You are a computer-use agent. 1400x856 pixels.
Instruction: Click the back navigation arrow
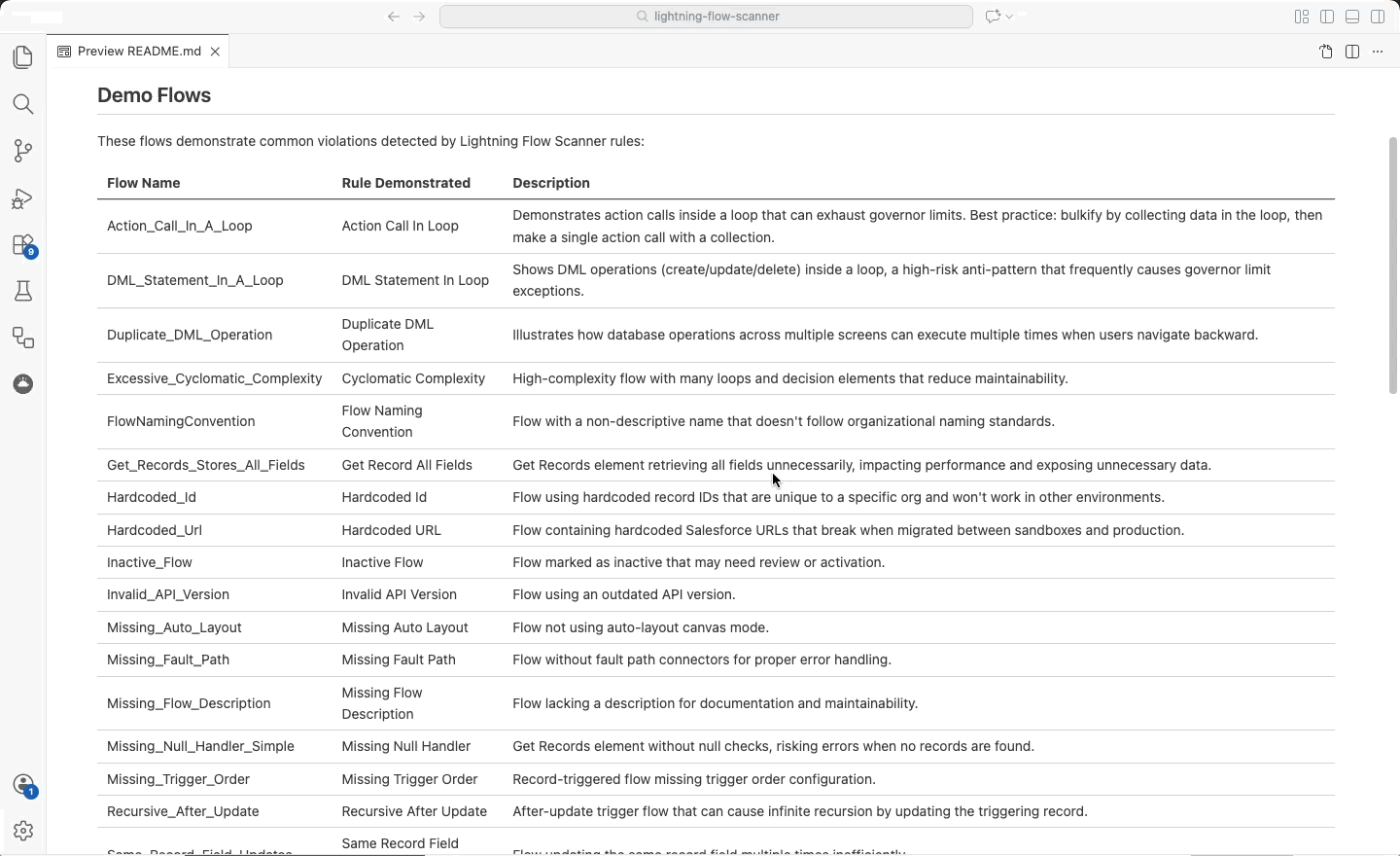click(x=394, y=17)
